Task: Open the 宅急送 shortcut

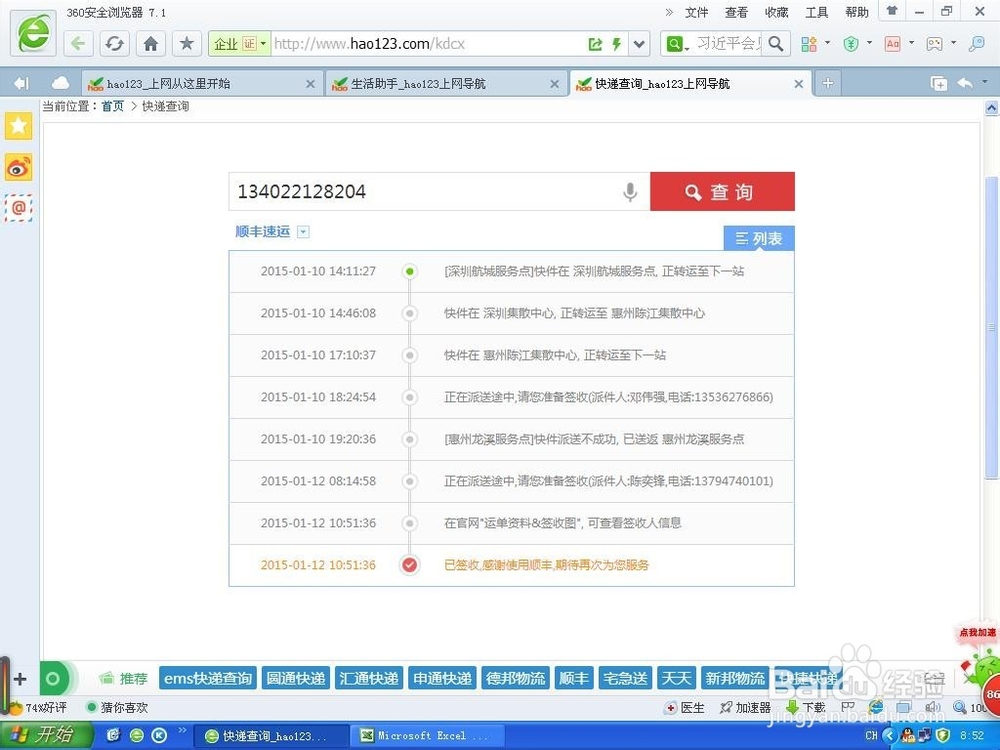Action: [x=626, y=678]
